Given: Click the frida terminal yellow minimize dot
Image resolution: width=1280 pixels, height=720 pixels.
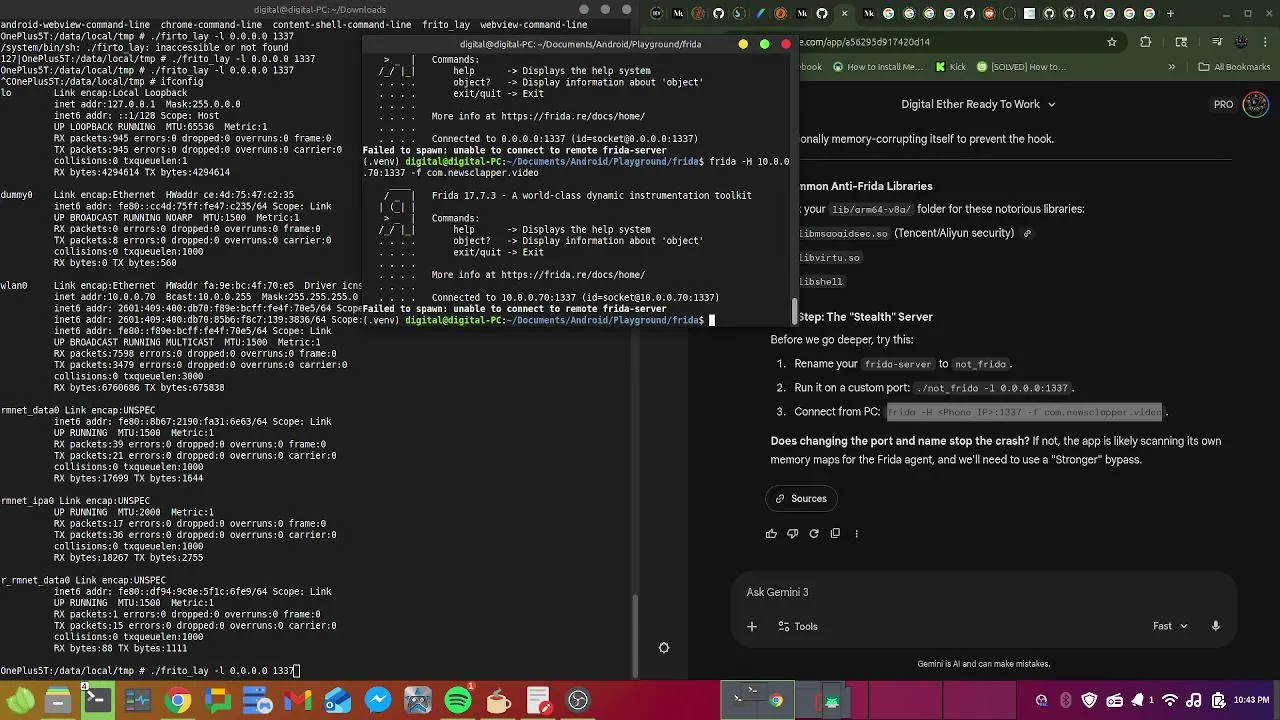Looking at the screenshot, I should [x=743, y=44].
